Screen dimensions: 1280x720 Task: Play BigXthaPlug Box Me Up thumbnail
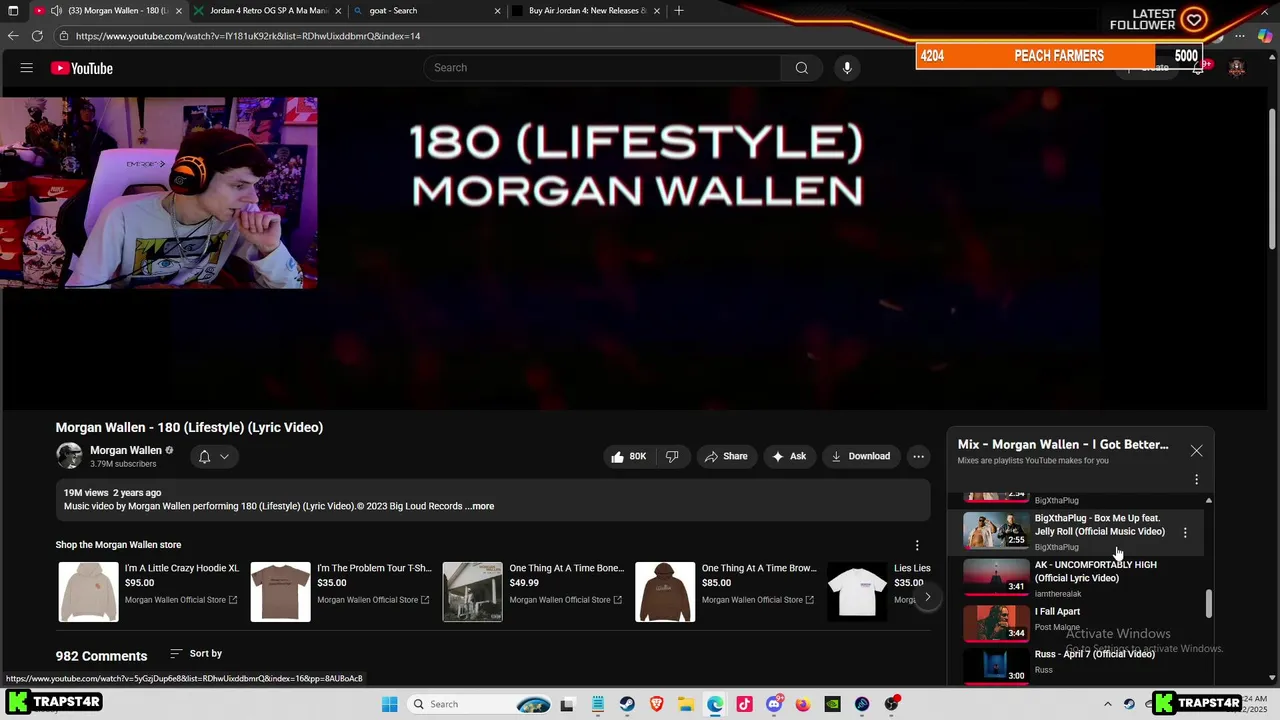tap(996, 530)
